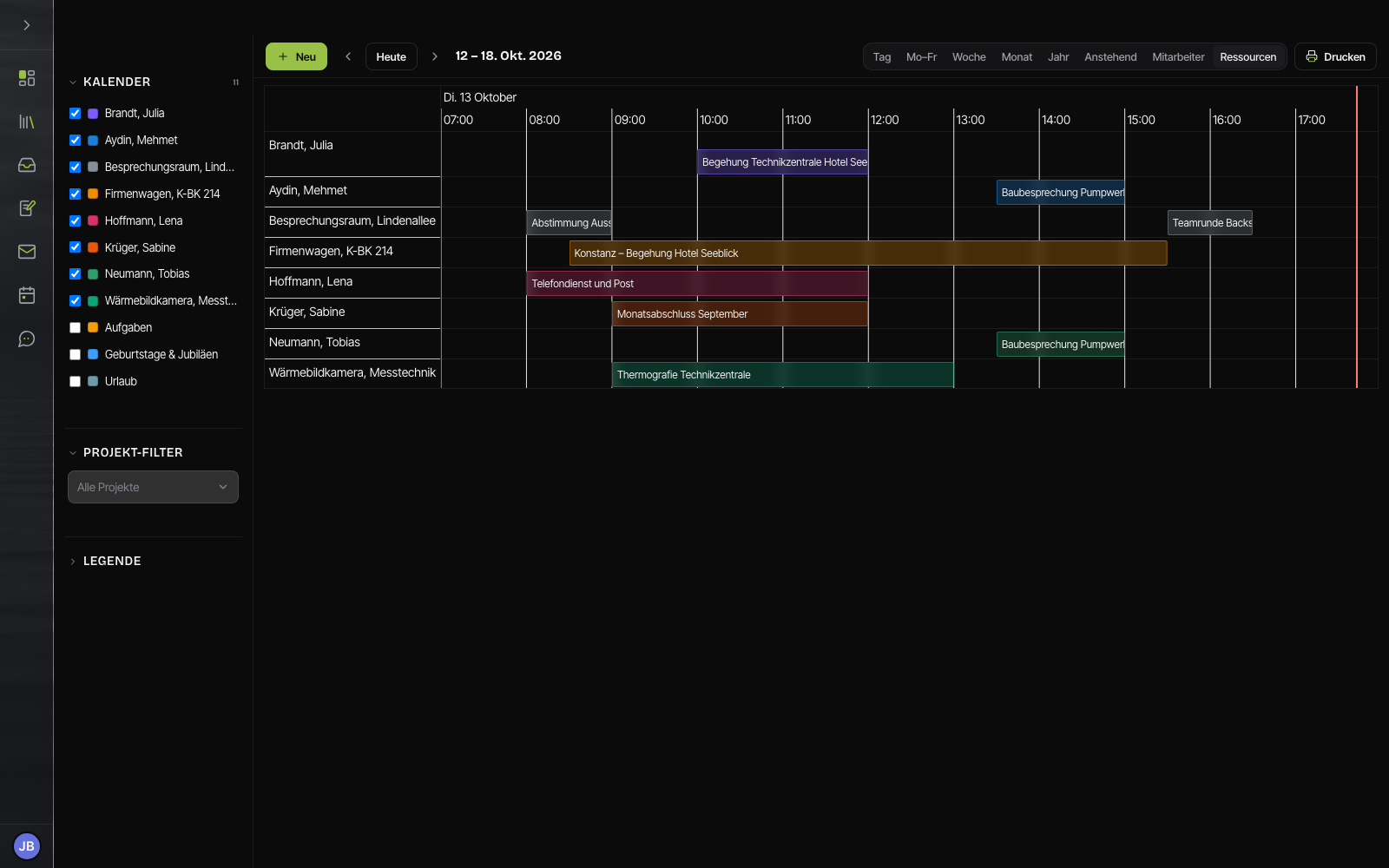Switch to the Tag view tab
Screen dimensions: 1389x868
point(882,56)
